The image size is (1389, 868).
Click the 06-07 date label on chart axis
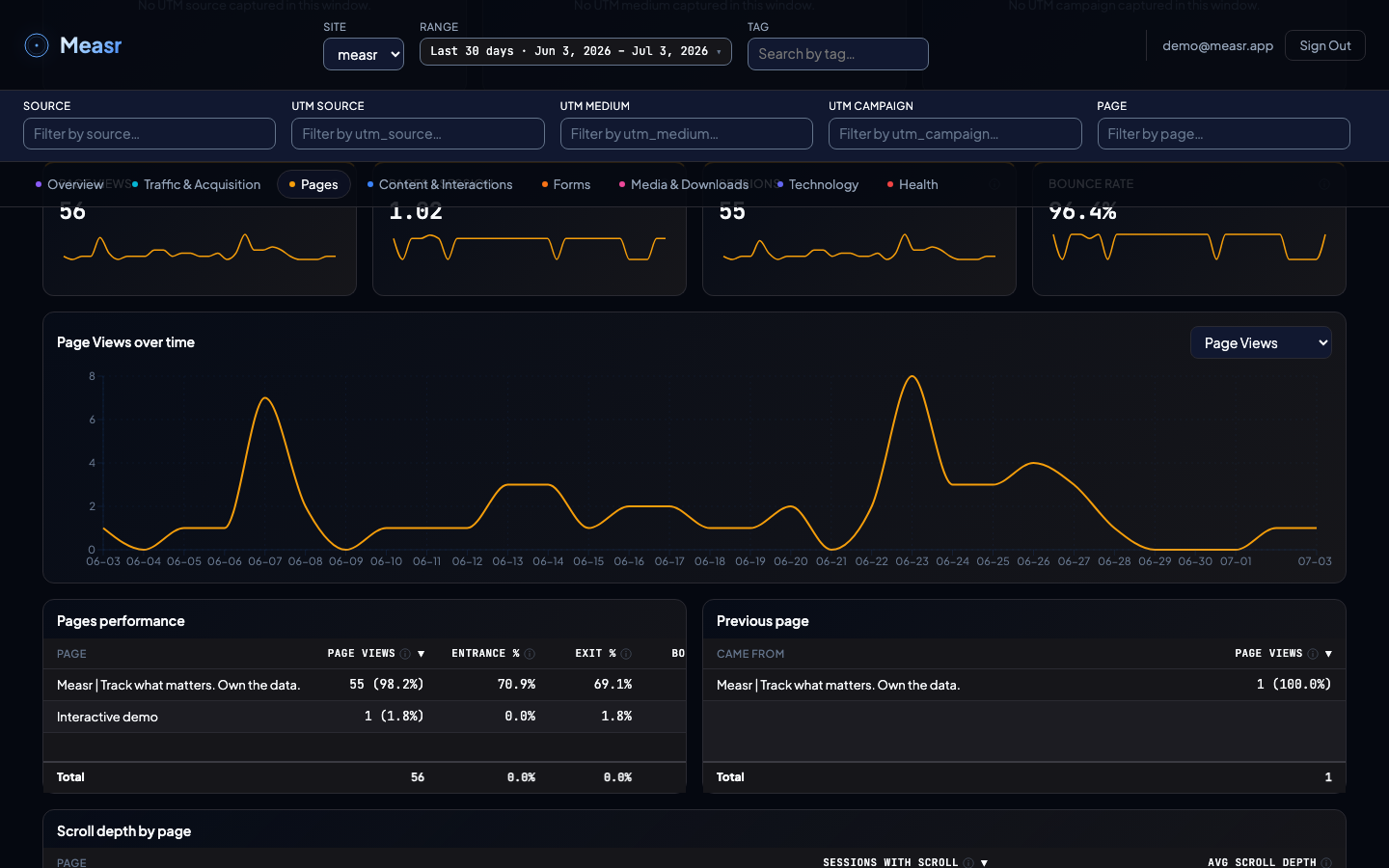click(265, 561)
